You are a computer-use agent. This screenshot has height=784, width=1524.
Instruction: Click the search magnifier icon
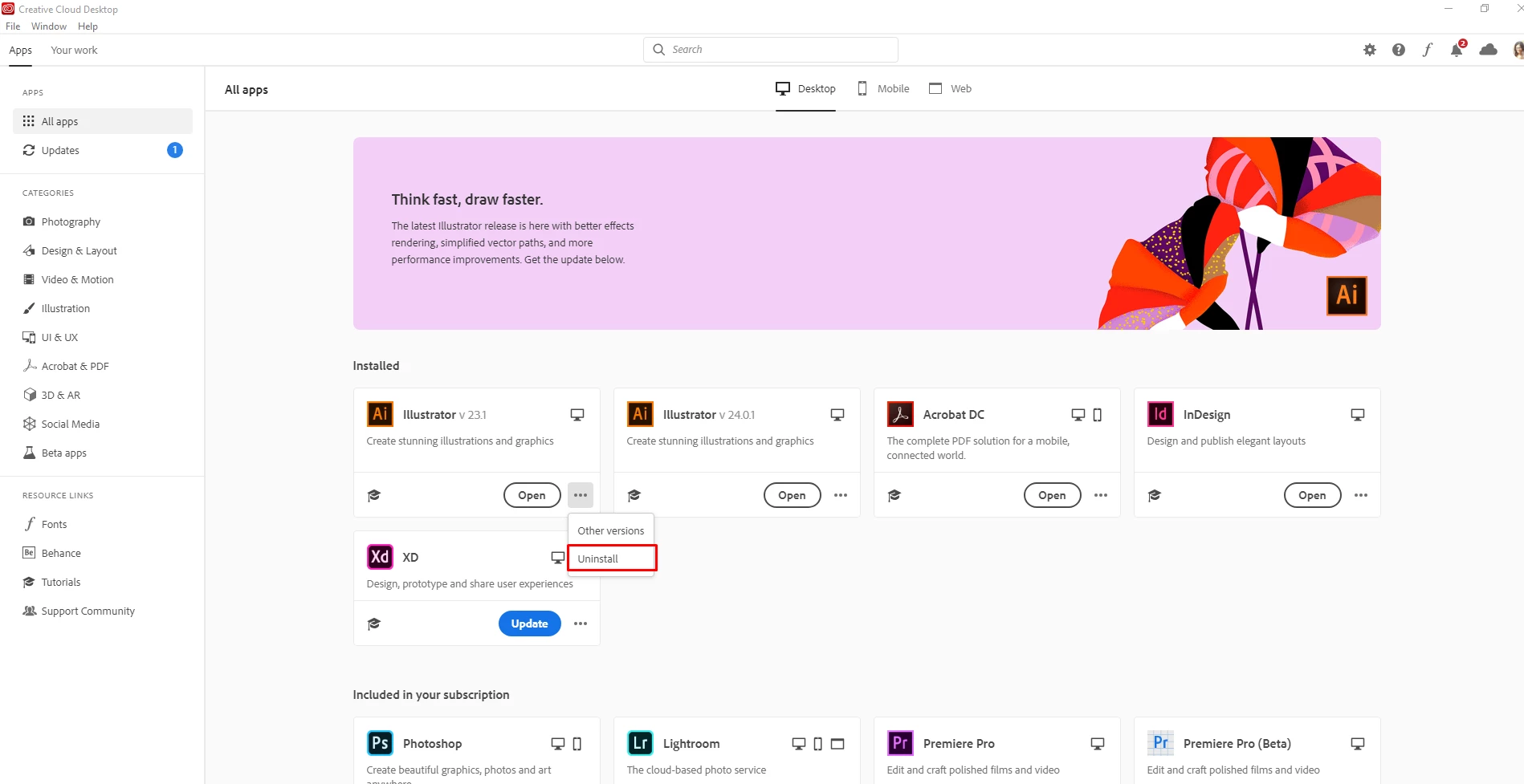point(659,50)
